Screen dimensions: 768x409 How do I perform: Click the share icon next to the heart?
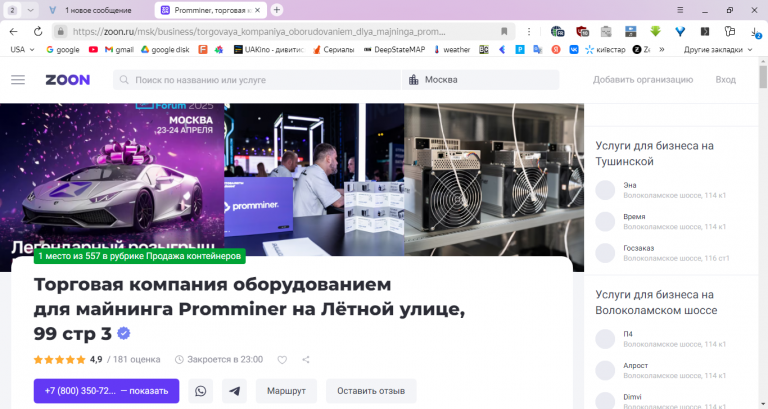point(306,360)
